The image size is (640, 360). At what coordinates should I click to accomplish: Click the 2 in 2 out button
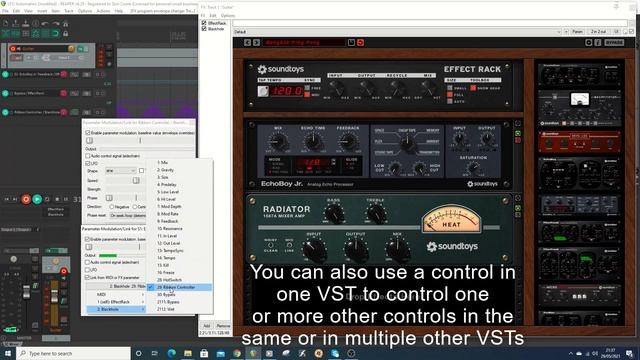pyautogui.click(x=598, y=31)
